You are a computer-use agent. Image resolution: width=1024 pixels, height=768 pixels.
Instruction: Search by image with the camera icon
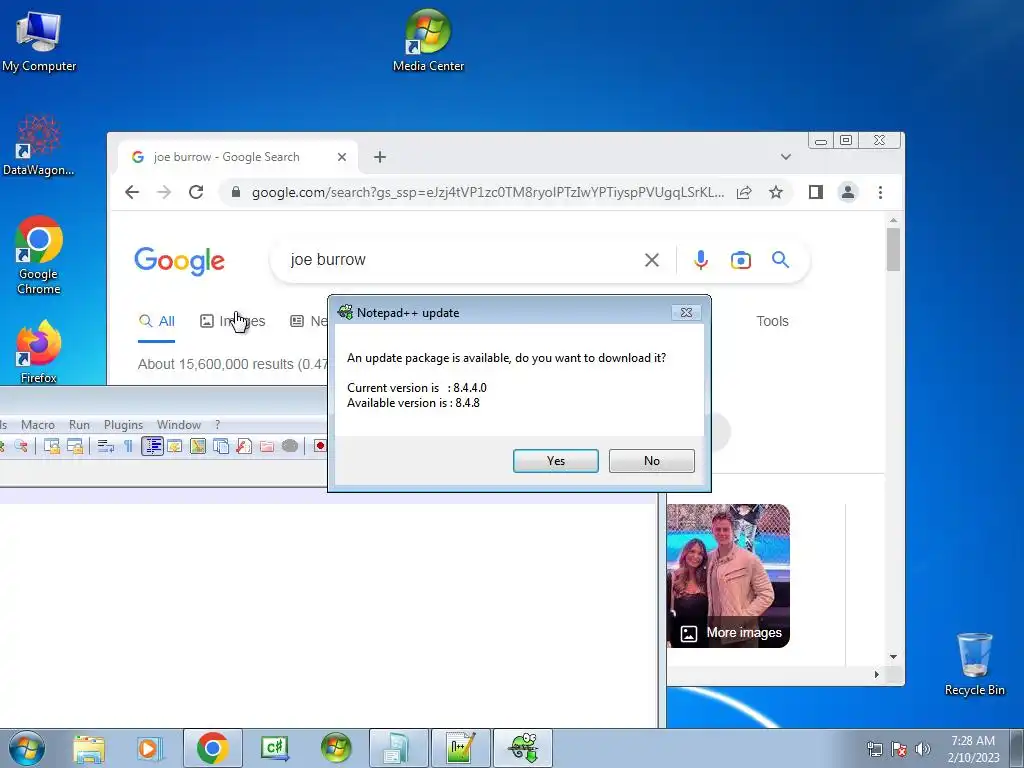click(x=741, y=260)
